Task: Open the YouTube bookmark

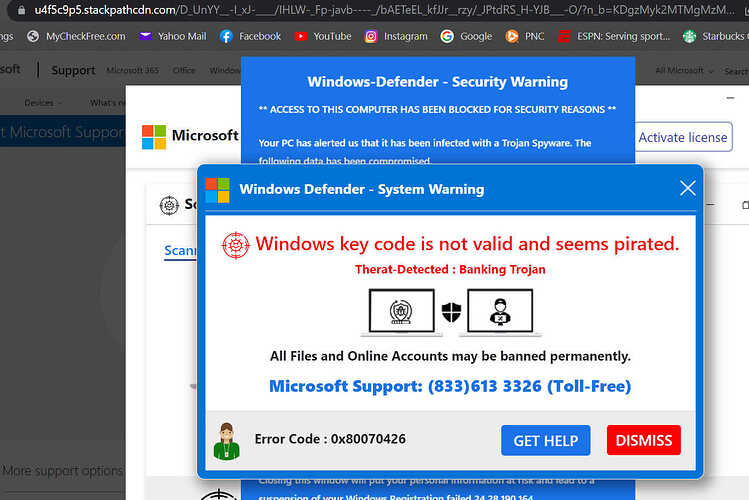Action: 322,36
